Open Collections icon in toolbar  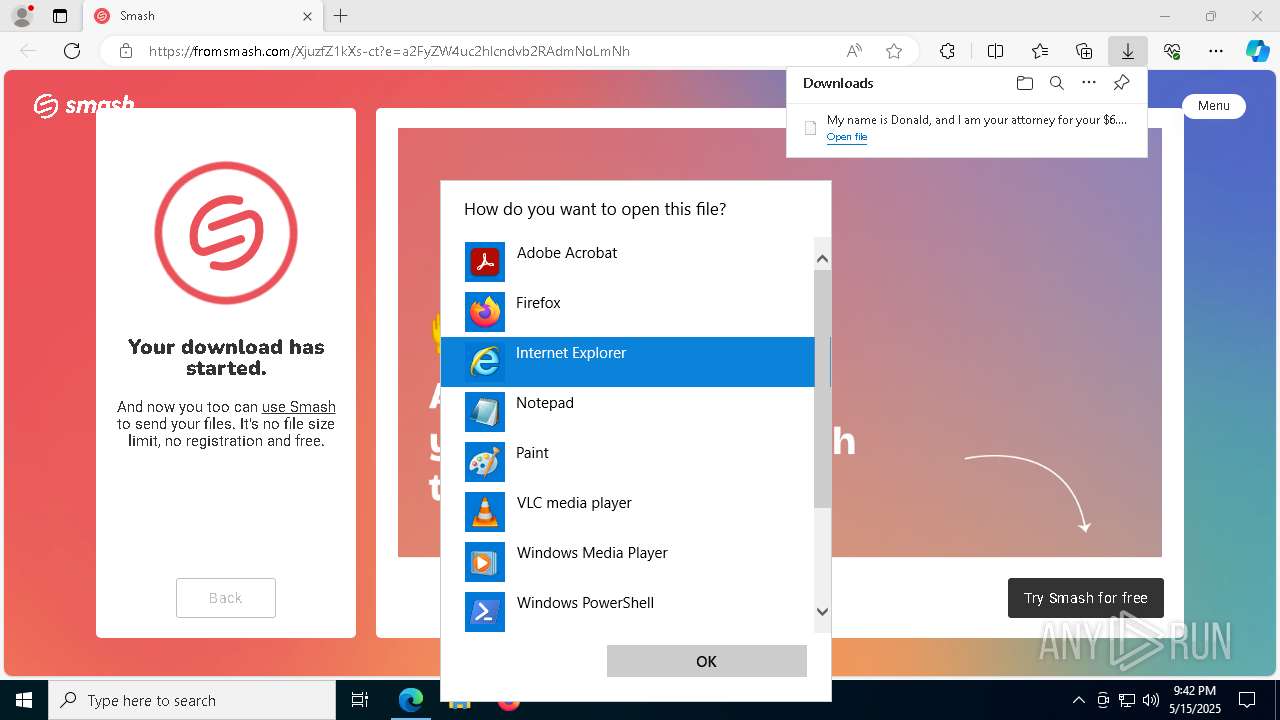click(x=1084, y=51)
